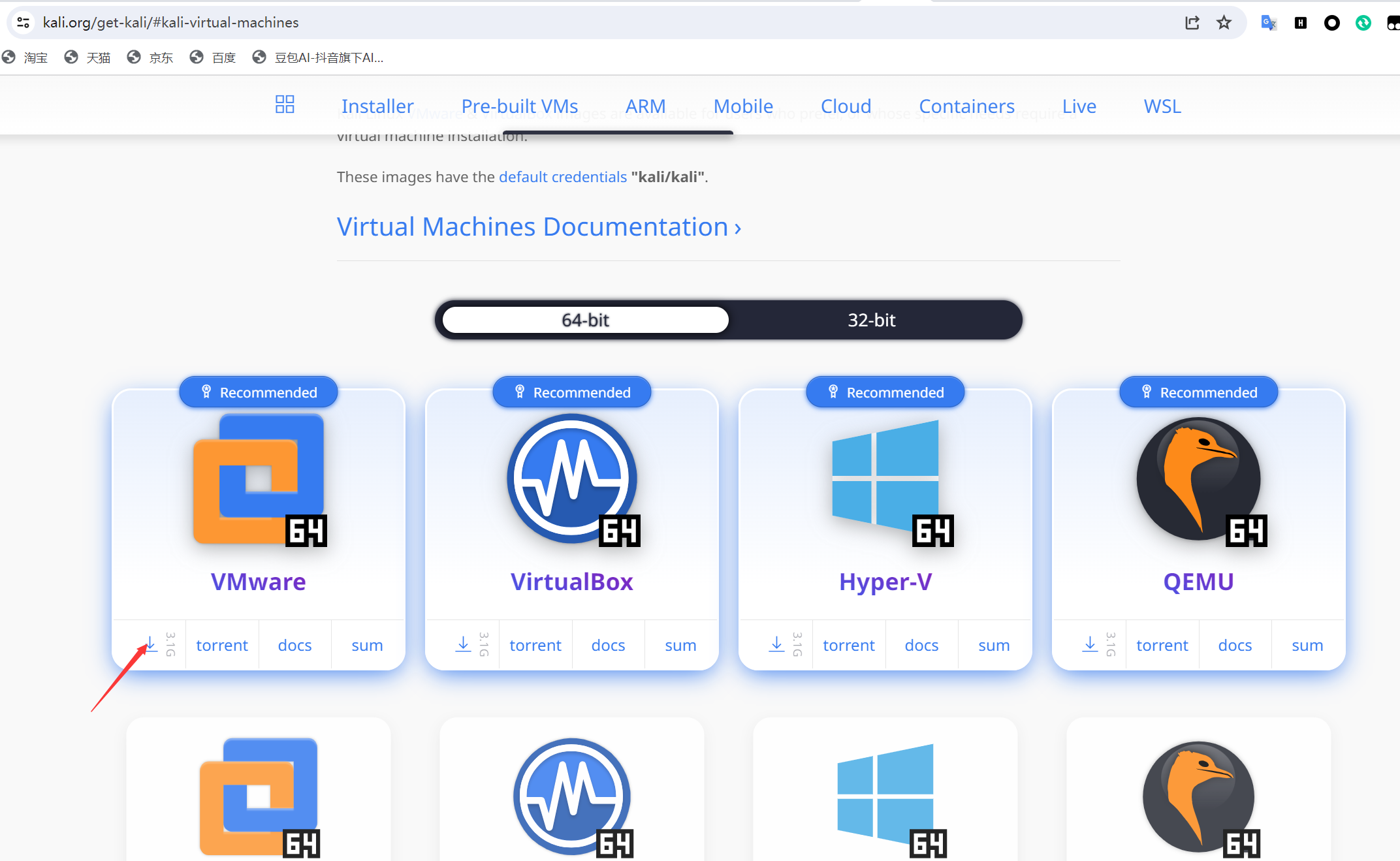The image size is (1400, 861).
Task: Open the Google Translate extension icon
Action: point(1269,23)
